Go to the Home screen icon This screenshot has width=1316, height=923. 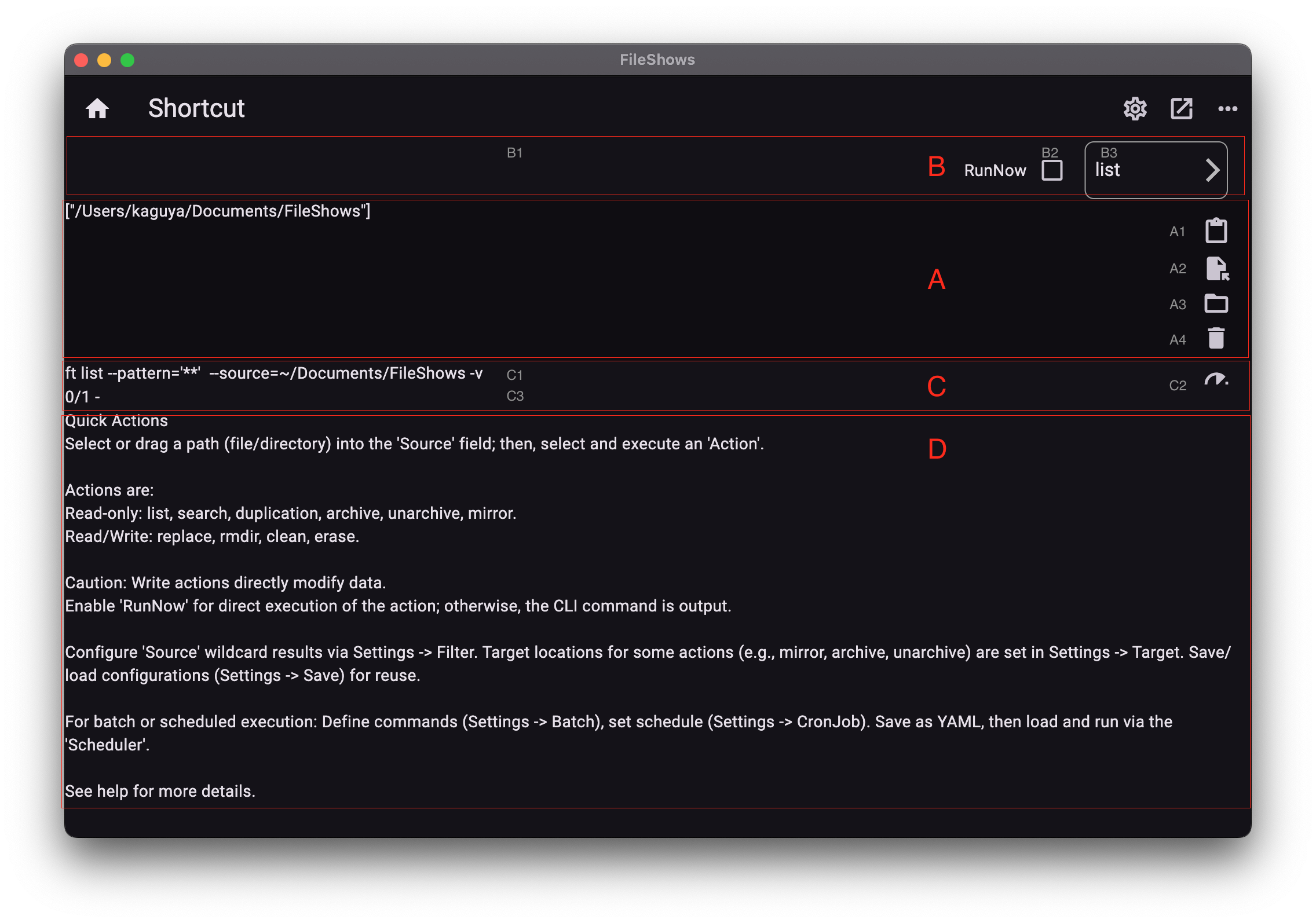97,108
